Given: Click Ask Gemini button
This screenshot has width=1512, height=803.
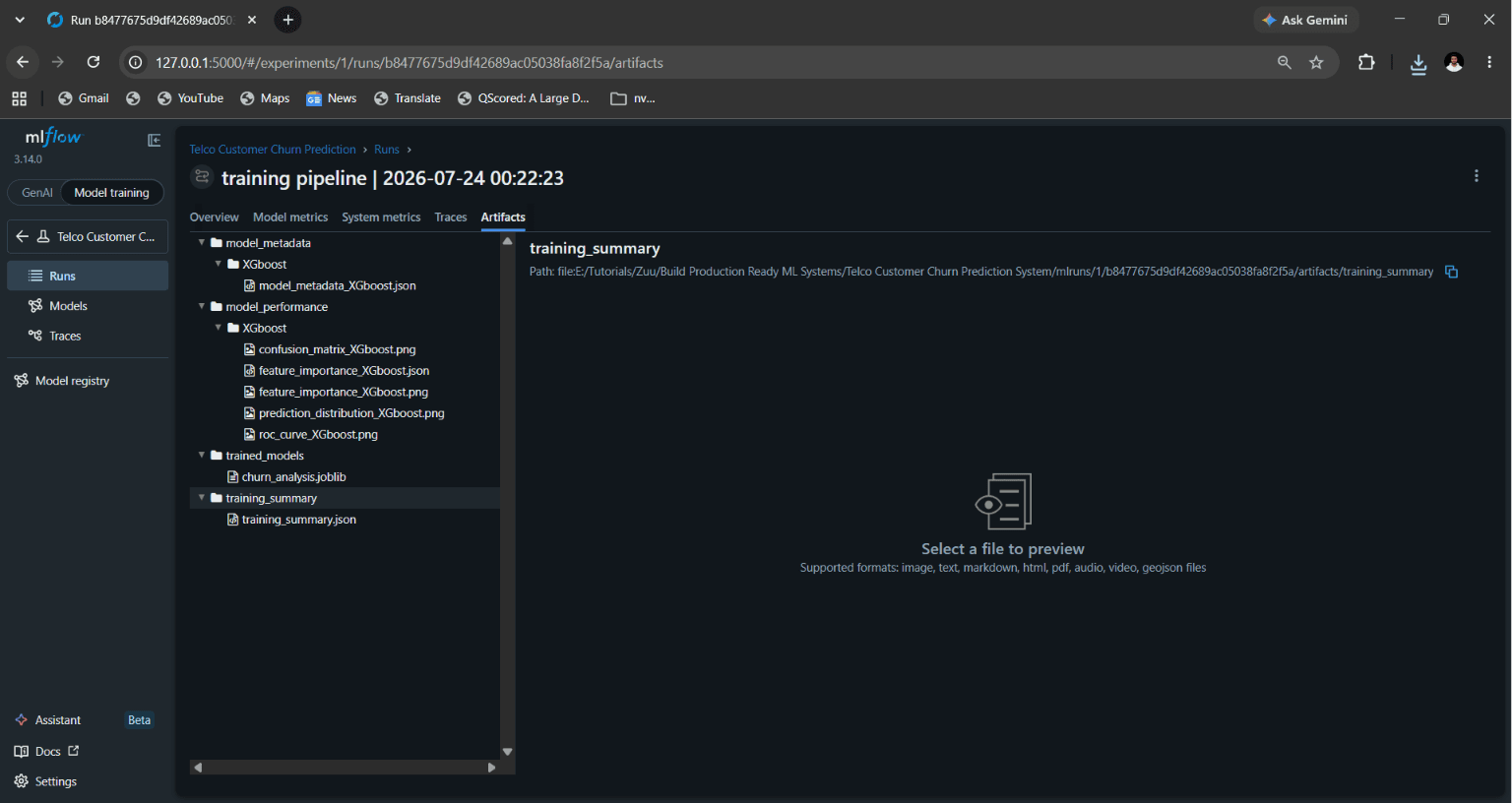Looking at the screenshot, I should [x=1305, y=20].
